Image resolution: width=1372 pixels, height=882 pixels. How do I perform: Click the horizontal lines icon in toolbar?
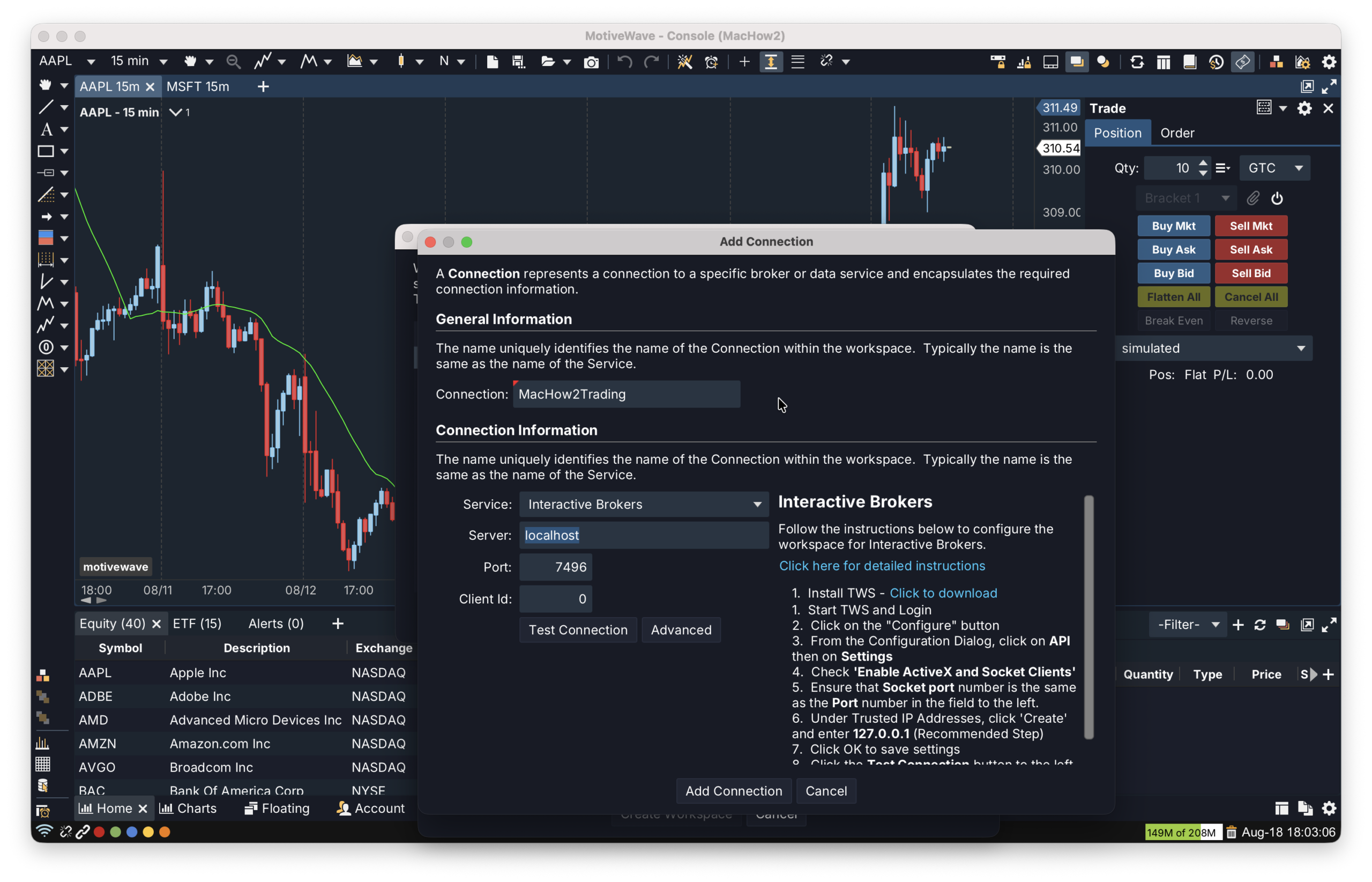pos(797,61)
